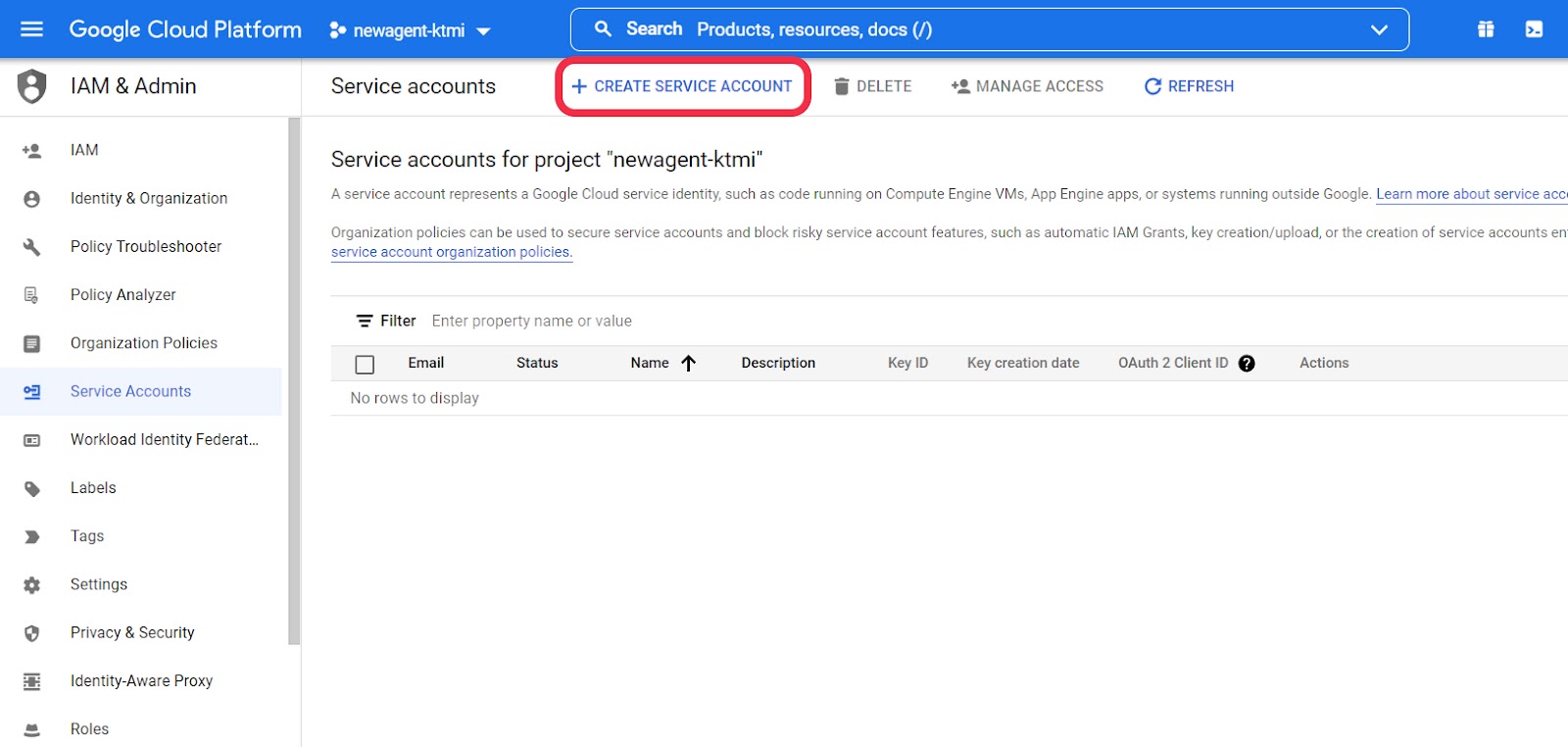
Task: Click the Filter lines icon
Action: click(x=365, y=321)
